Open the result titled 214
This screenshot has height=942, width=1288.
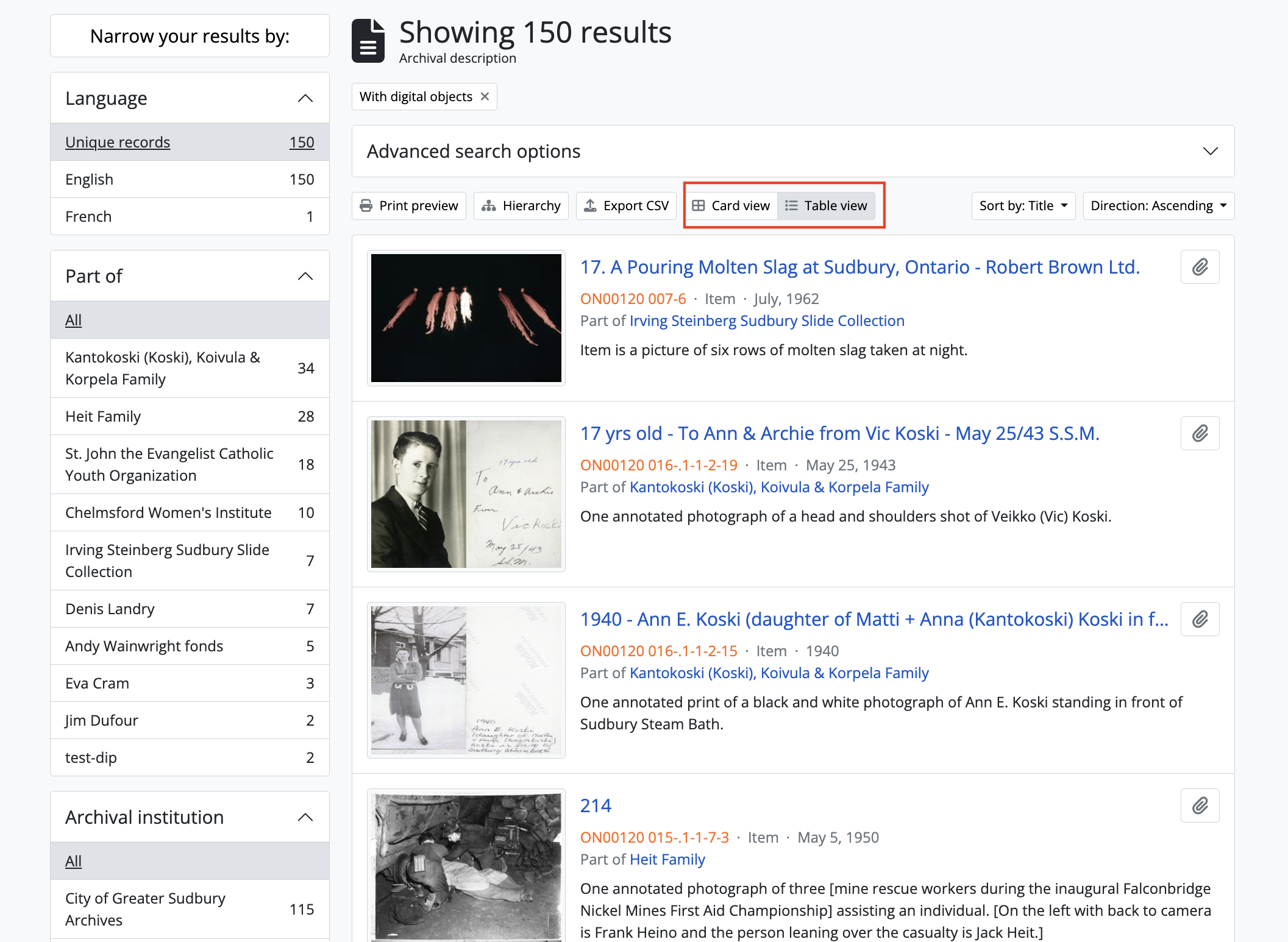click(x=595, y=806)
